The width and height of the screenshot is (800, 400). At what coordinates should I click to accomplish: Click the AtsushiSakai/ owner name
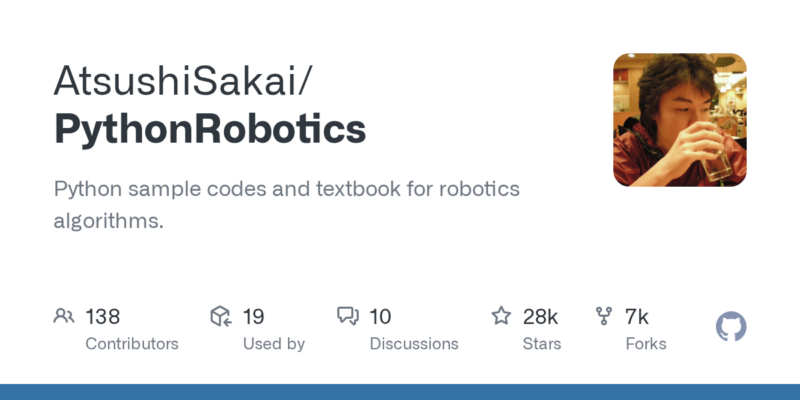point(185,81)
